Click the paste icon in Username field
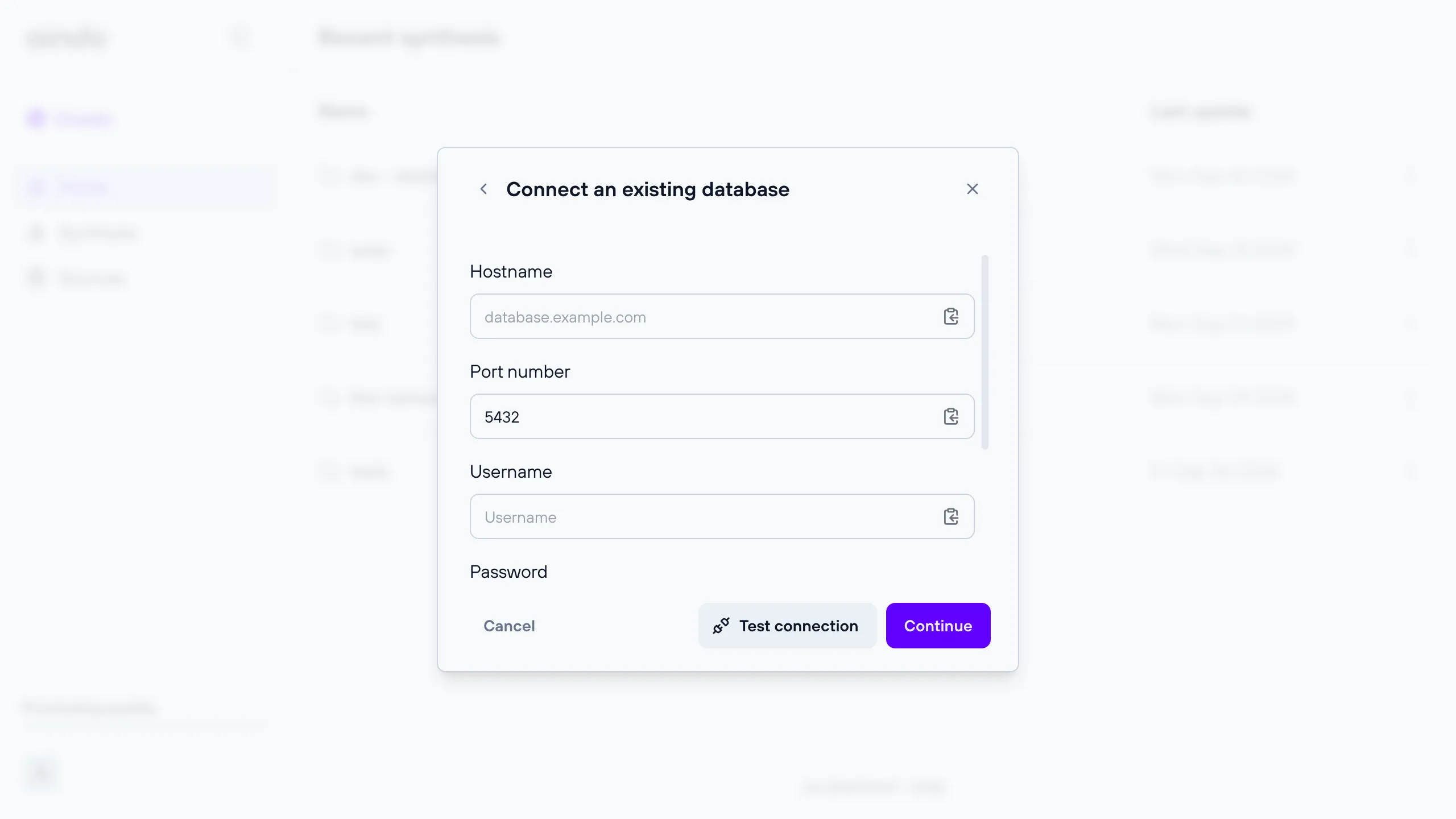The width and height of the screenshot is (1456, 819). [x=951, y=516]
